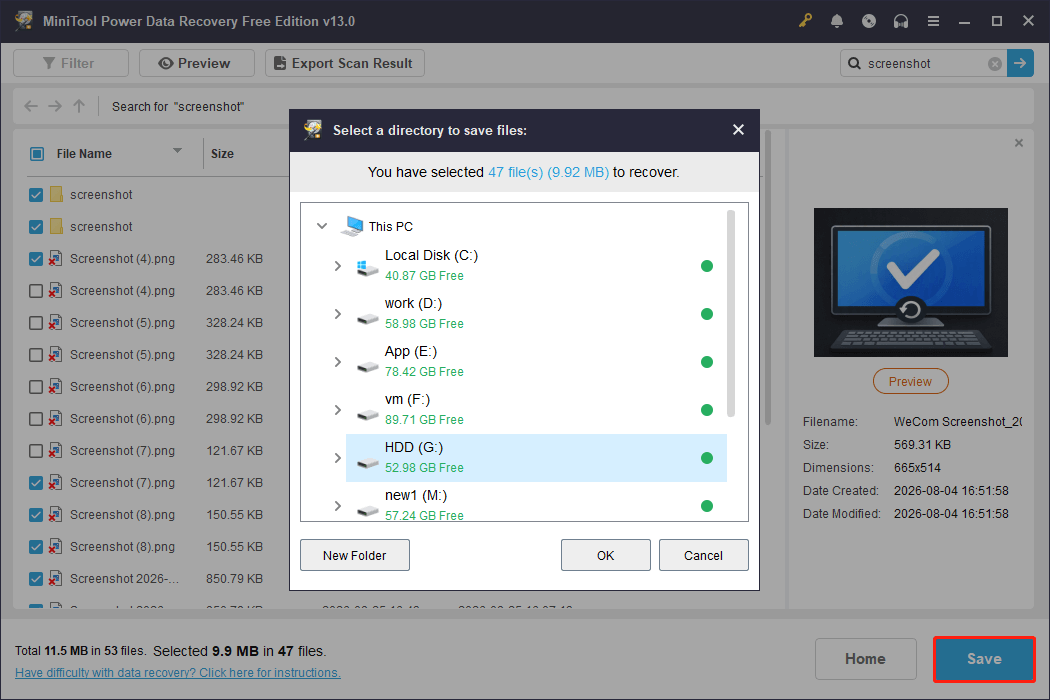Screen dimensions: 1050x700
Task: Select This PC computer icon
Action: point(352,226)
